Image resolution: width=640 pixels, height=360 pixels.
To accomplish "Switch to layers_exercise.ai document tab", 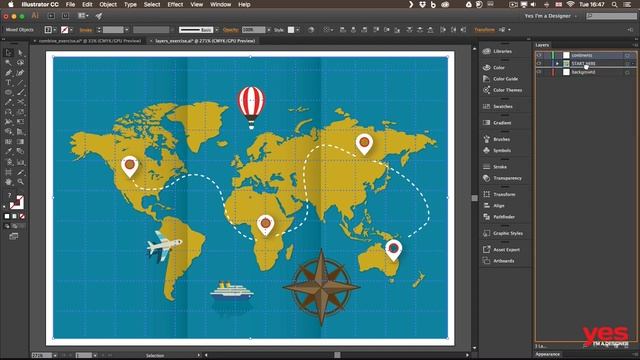I will click(205, 41).
